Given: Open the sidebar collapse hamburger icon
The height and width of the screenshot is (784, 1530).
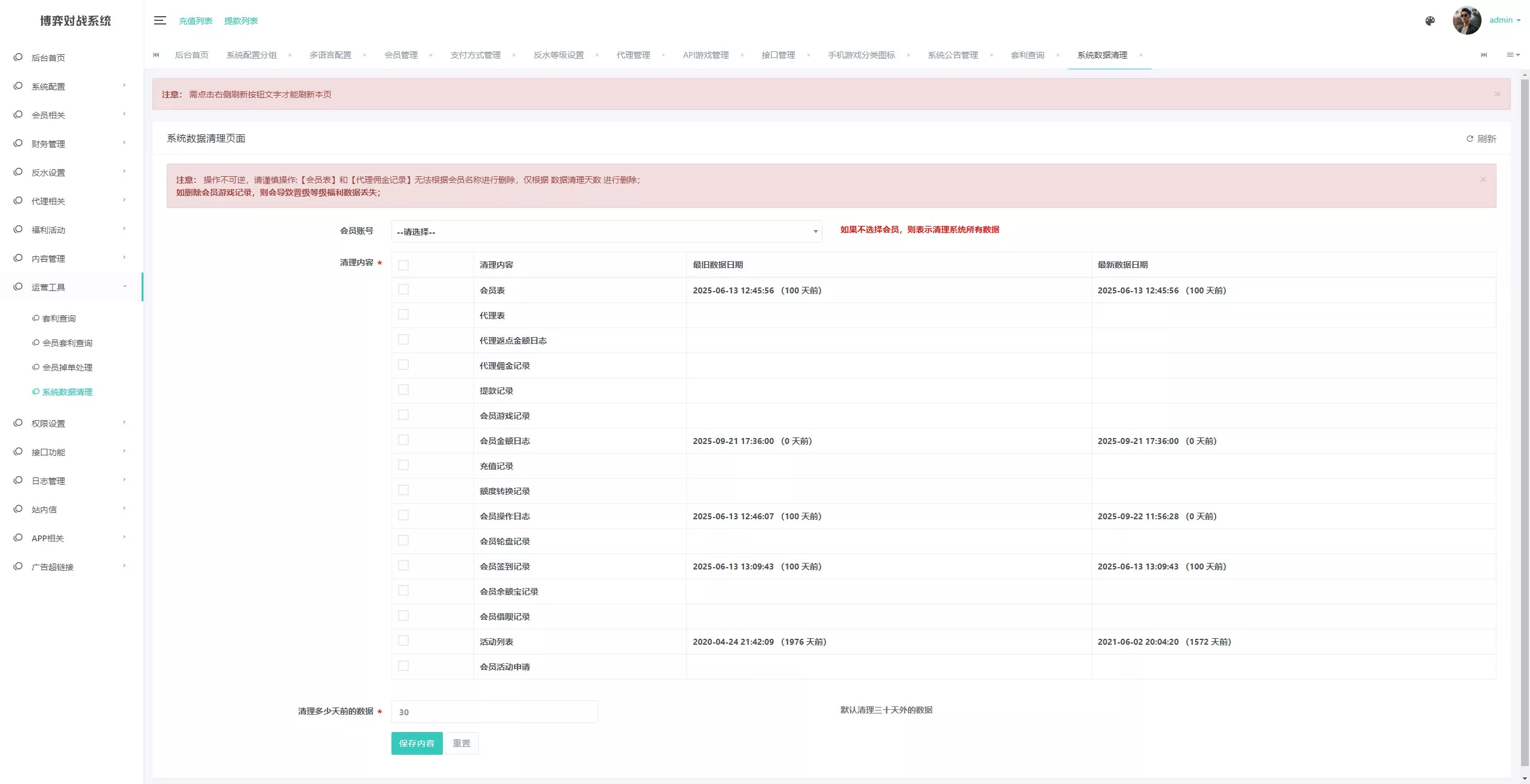Looking at the screenshot, I should click(x=160, y=20).
